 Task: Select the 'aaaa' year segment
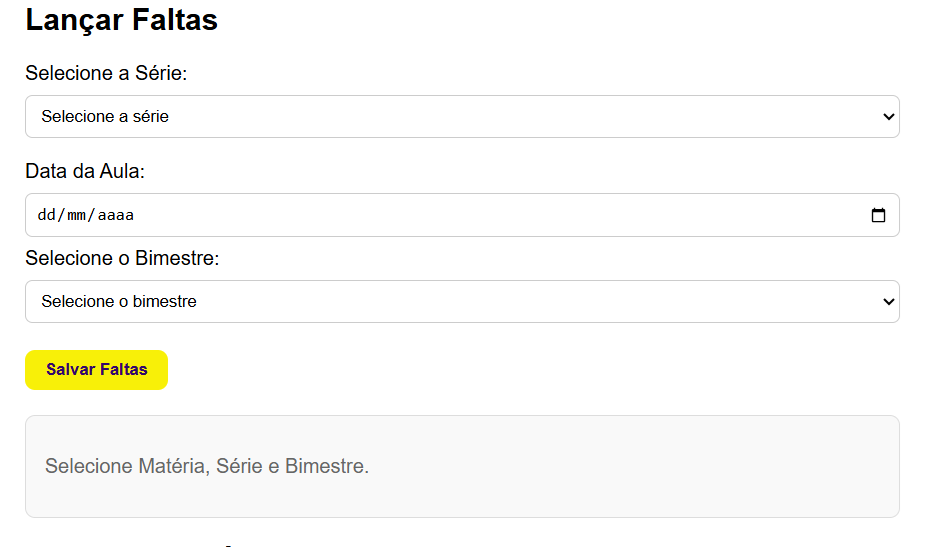click(x=115, y=215)
